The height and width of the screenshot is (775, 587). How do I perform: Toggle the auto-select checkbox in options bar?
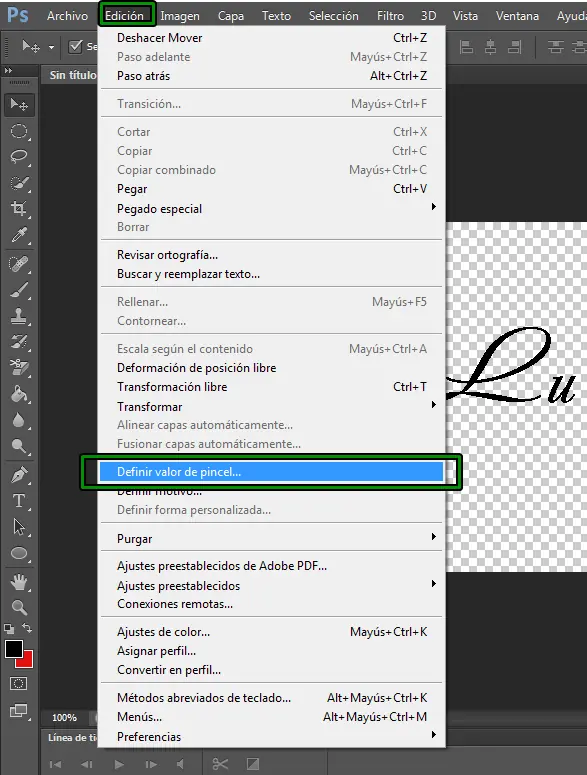click(x=76, y=46)
